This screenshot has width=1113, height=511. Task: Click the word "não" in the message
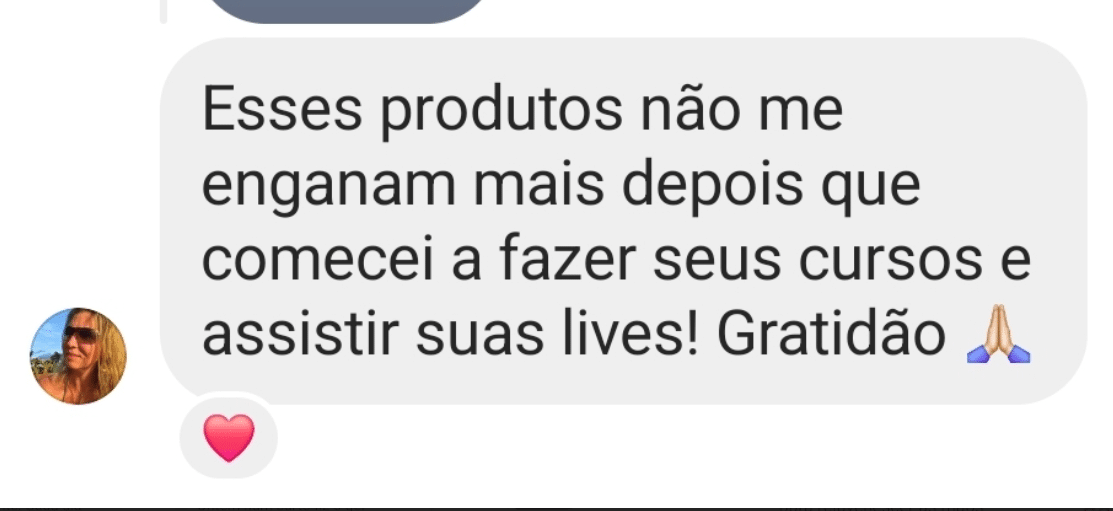point(691,111)
